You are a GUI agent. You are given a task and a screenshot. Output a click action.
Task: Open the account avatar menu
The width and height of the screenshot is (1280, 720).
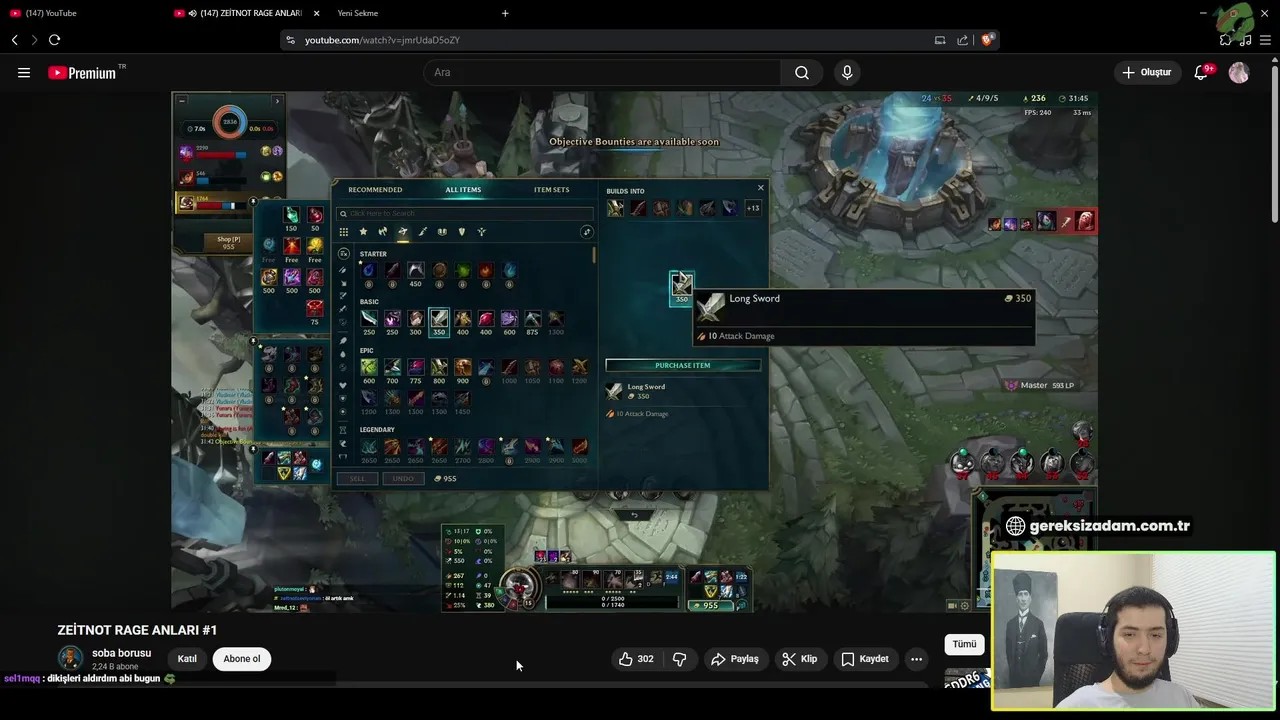pos(1239,72)
